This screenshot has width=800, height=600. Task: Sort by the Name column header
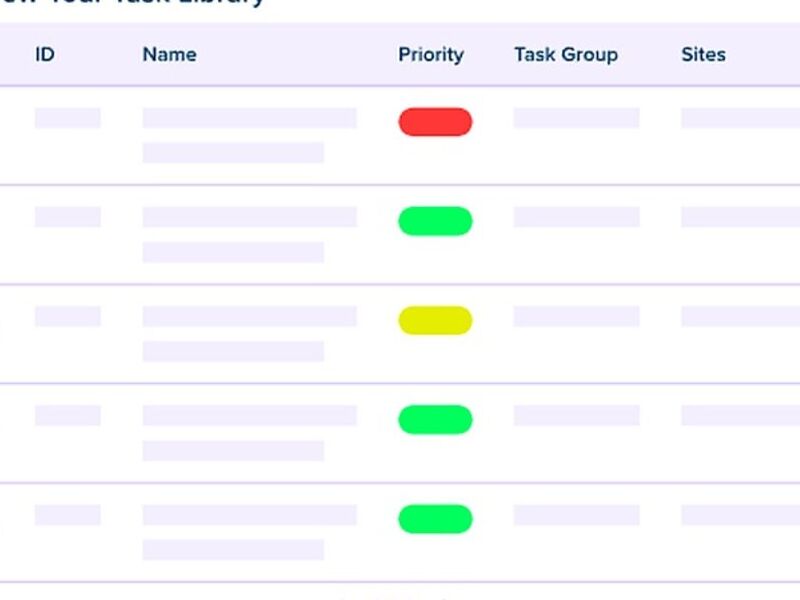(x=169, y=55)
